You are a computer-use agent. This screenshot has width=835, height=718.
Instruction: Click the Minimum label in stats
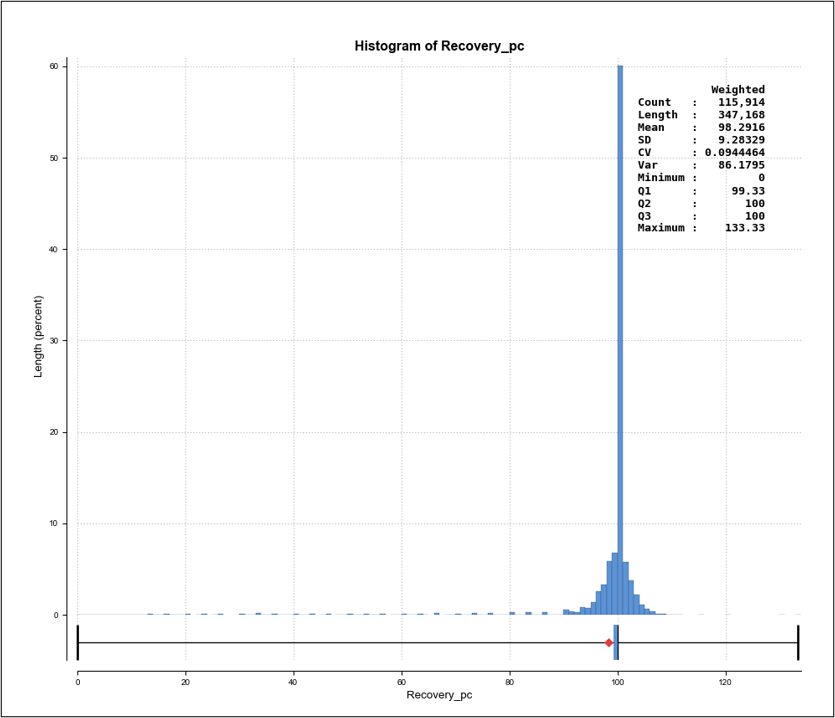[x=661, y=178]
